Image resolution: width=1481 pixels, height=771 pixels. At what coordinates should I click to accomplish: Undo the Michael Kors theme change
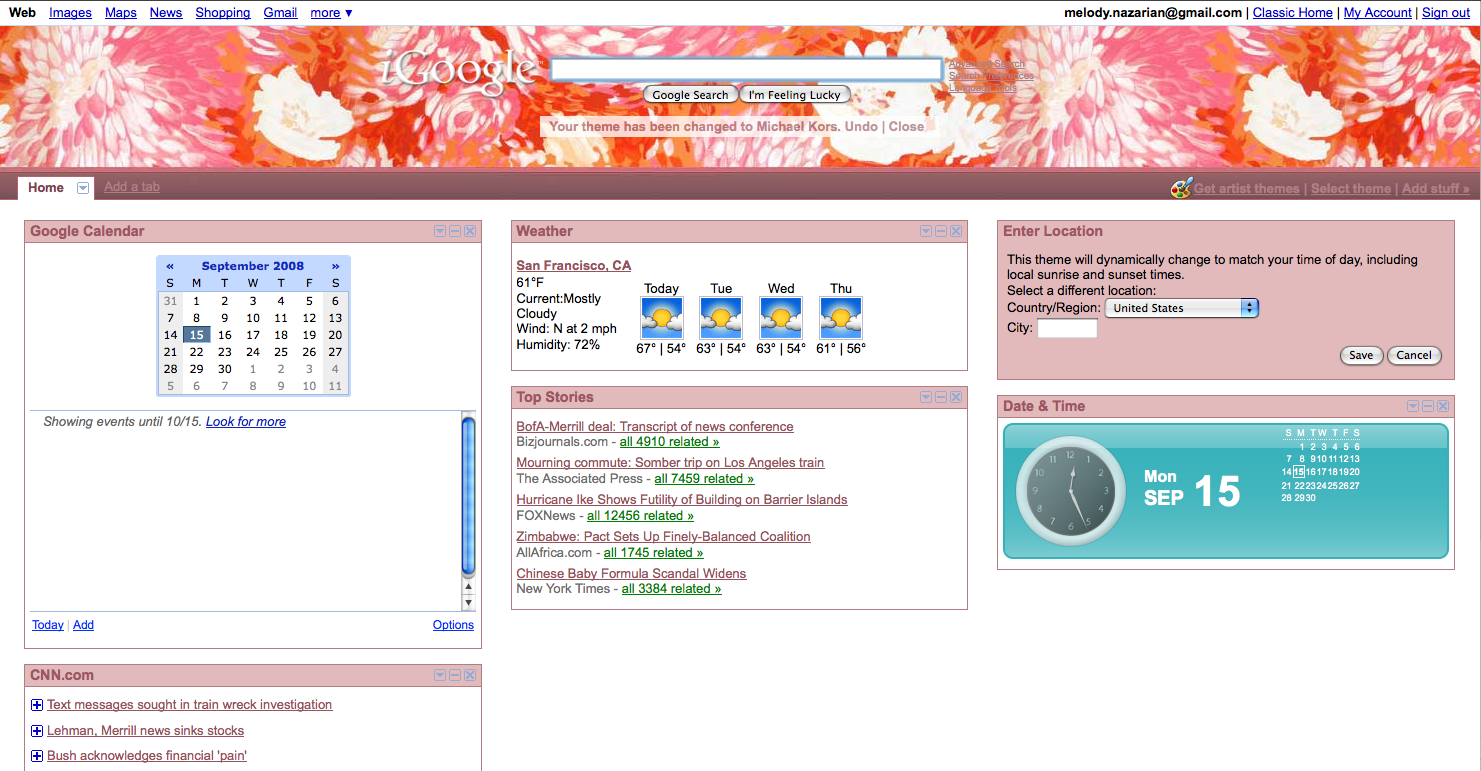pos(861,127)
